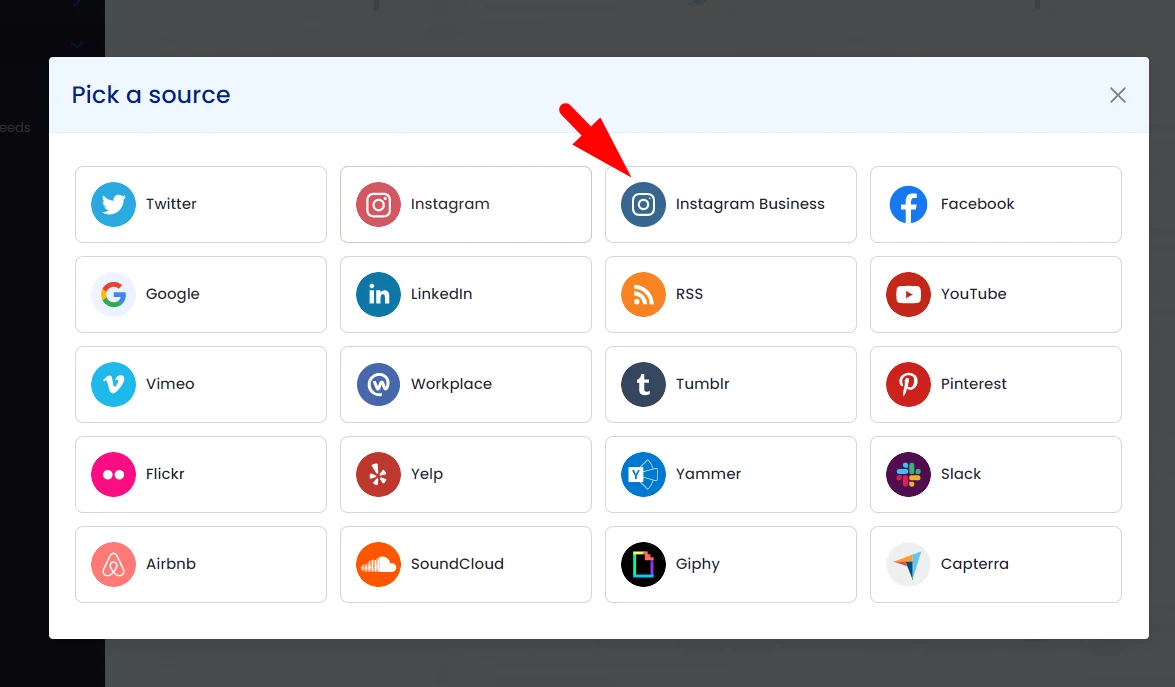Select the Slack logo source

(908, 474)
